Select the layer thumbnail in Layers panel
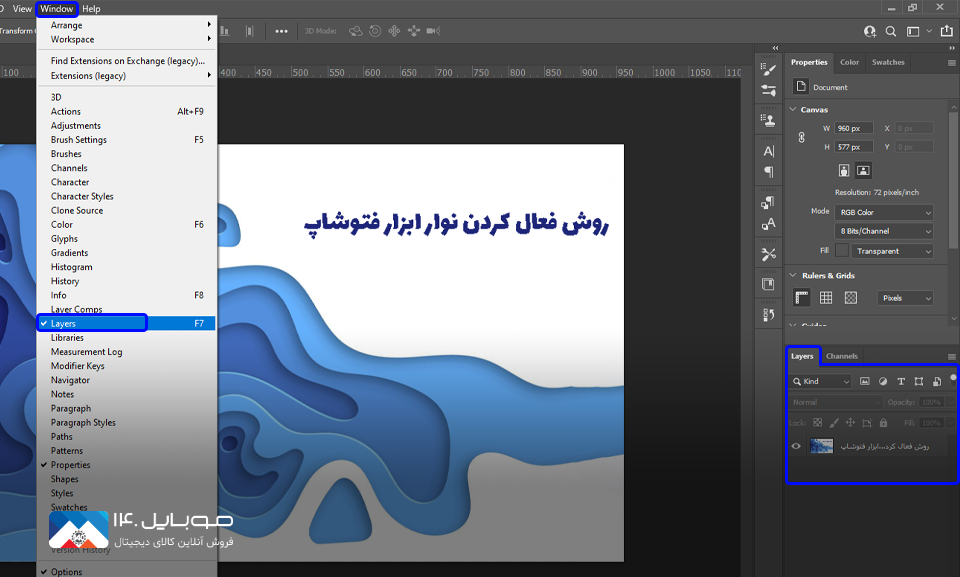The height and width of the screenshot is (577, 960). (821, 446)
